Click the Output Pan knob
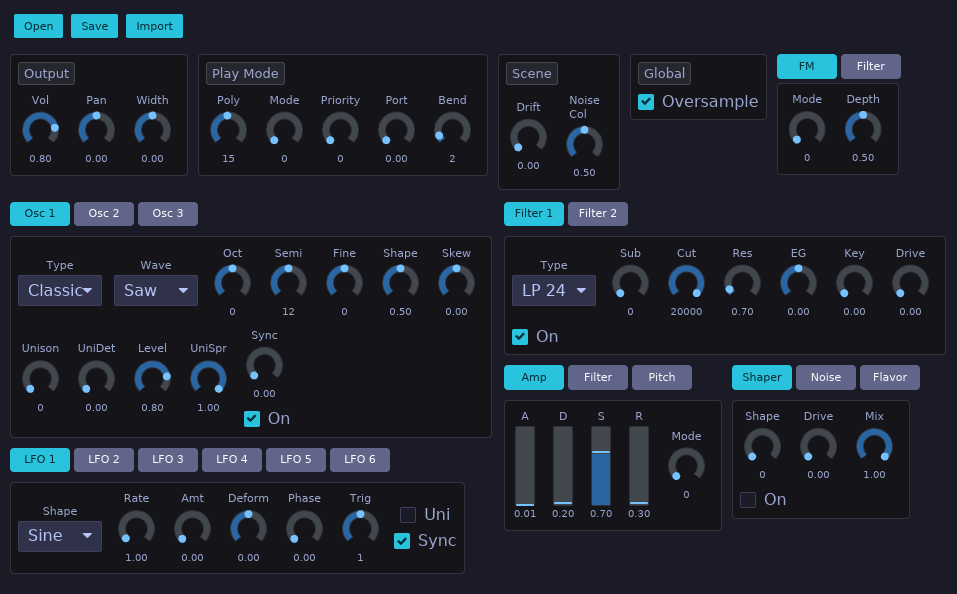The image size is (957, 594). tap(96, 129)
